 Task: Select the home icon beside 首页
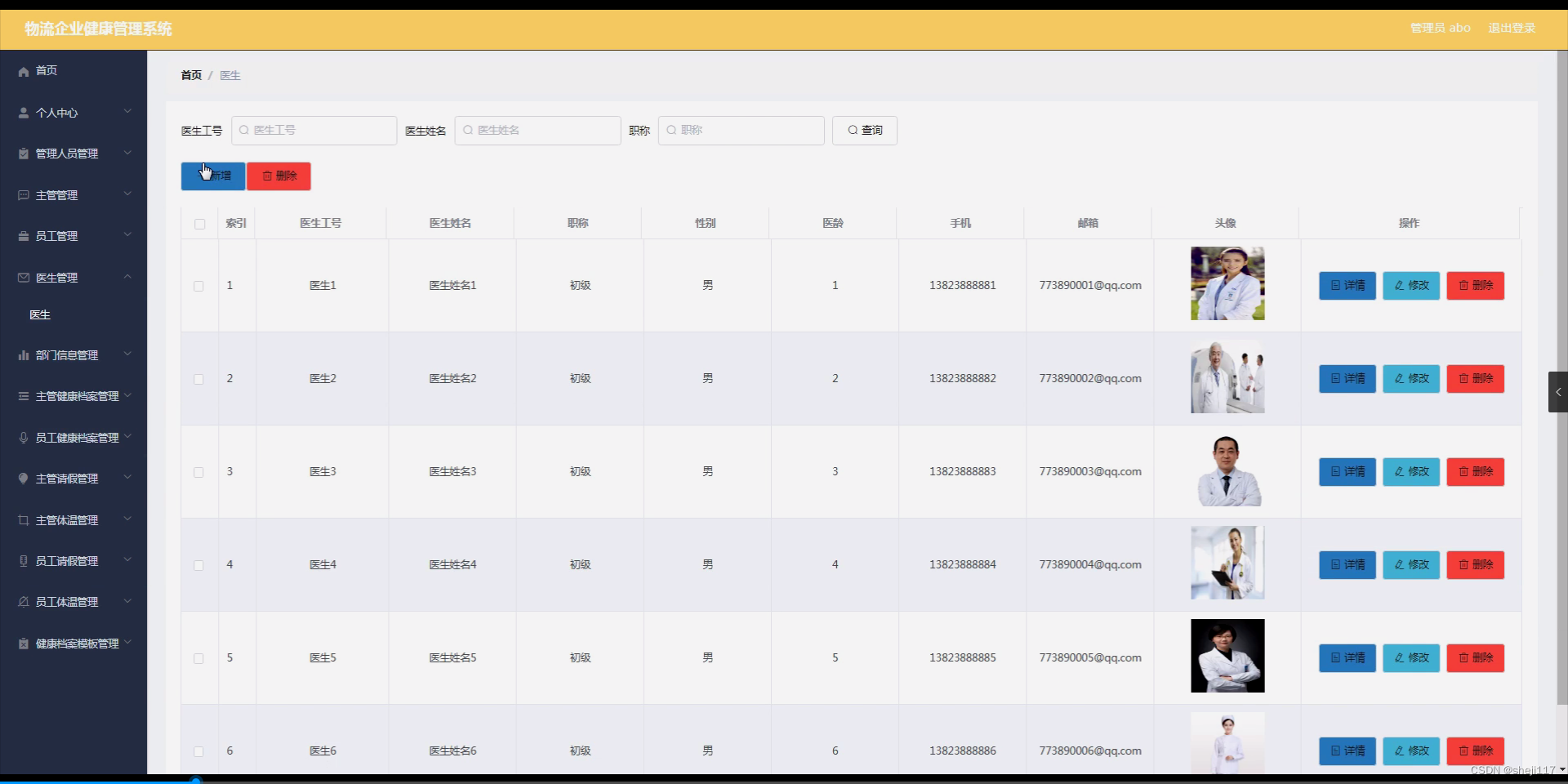(23, 71)
